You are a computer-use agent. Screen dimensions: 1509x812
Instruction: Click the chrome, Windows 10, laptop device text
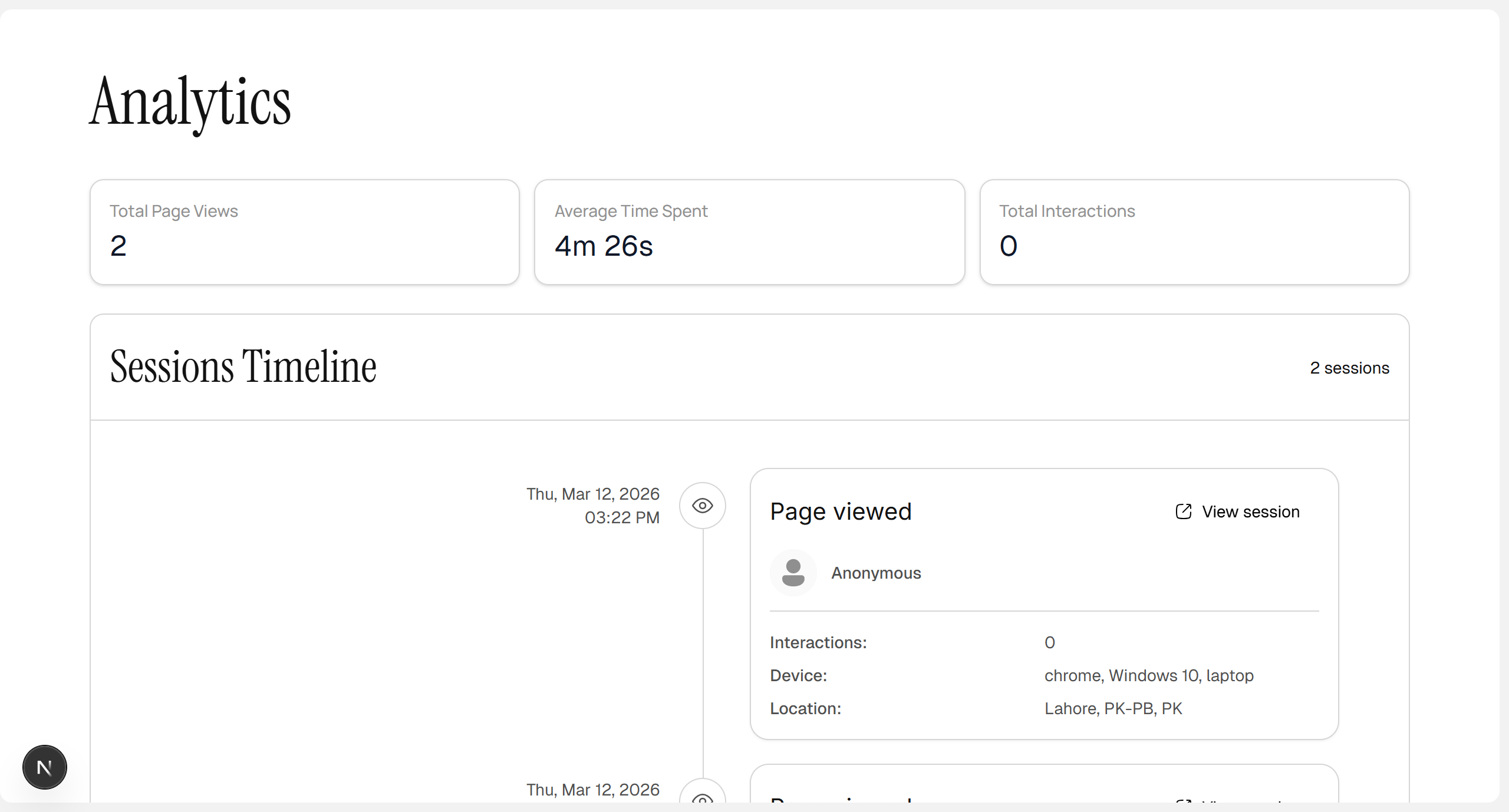1149,675
